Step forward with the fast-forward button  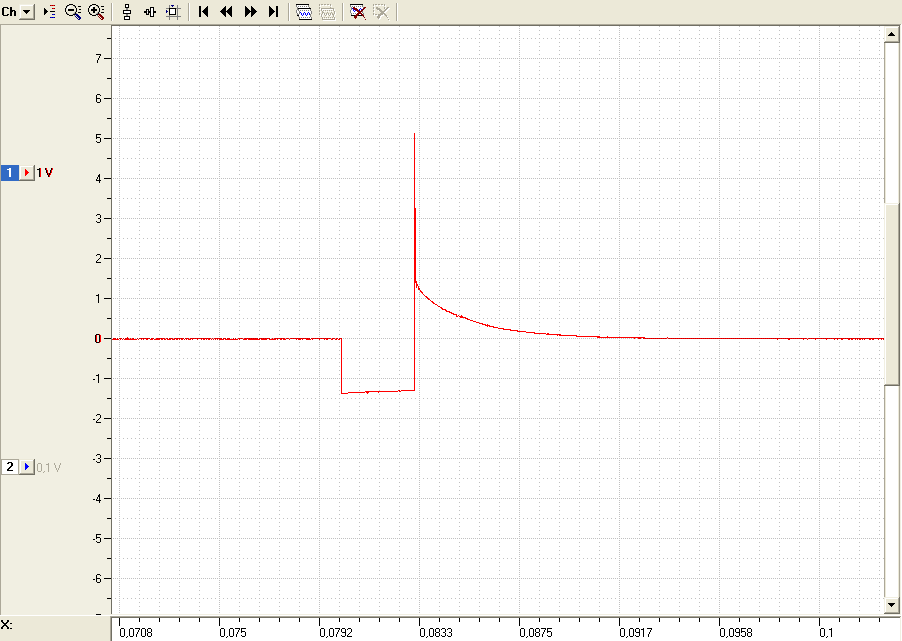click(250, 12)
